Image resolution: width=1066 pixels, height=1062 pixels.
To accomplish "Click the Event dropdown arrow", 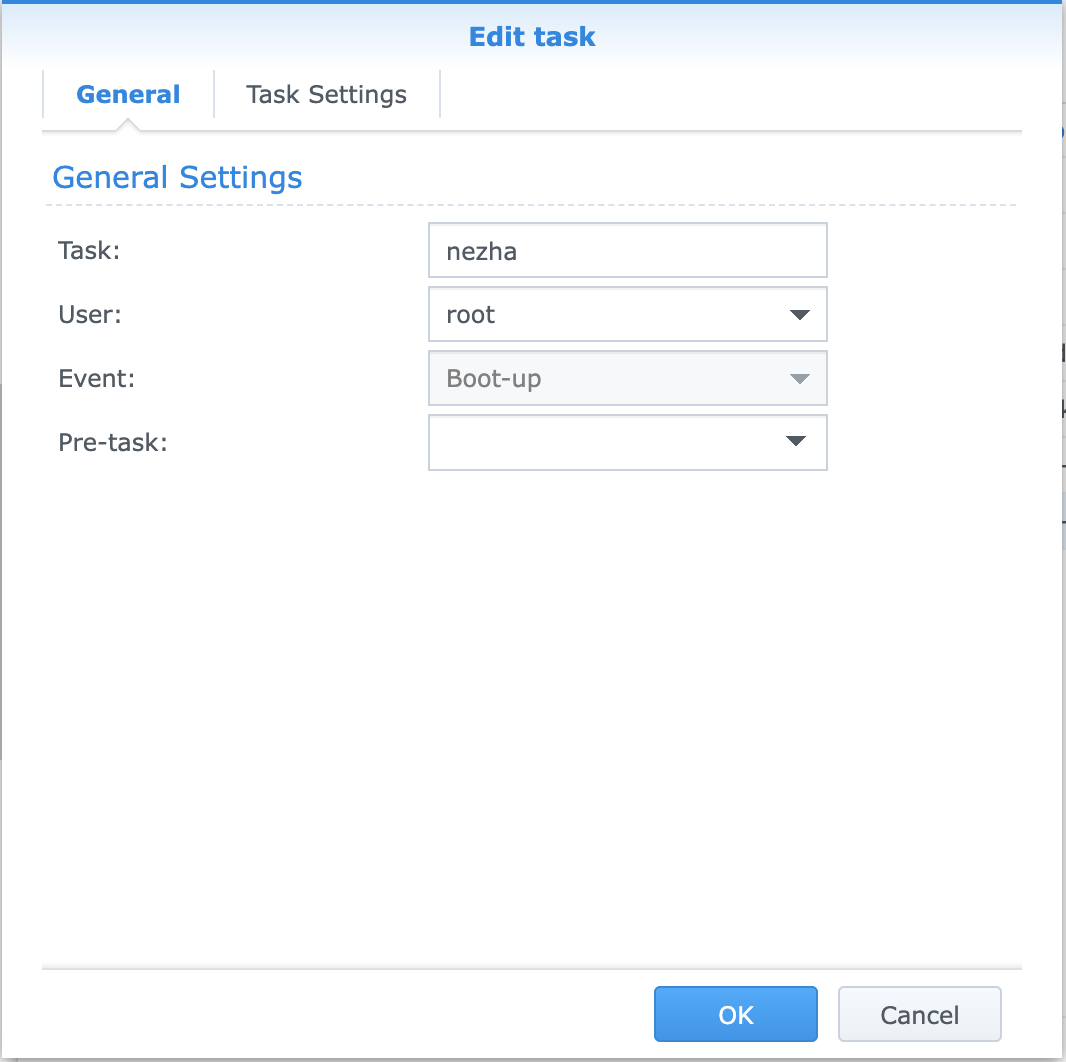I will (798, 379).
